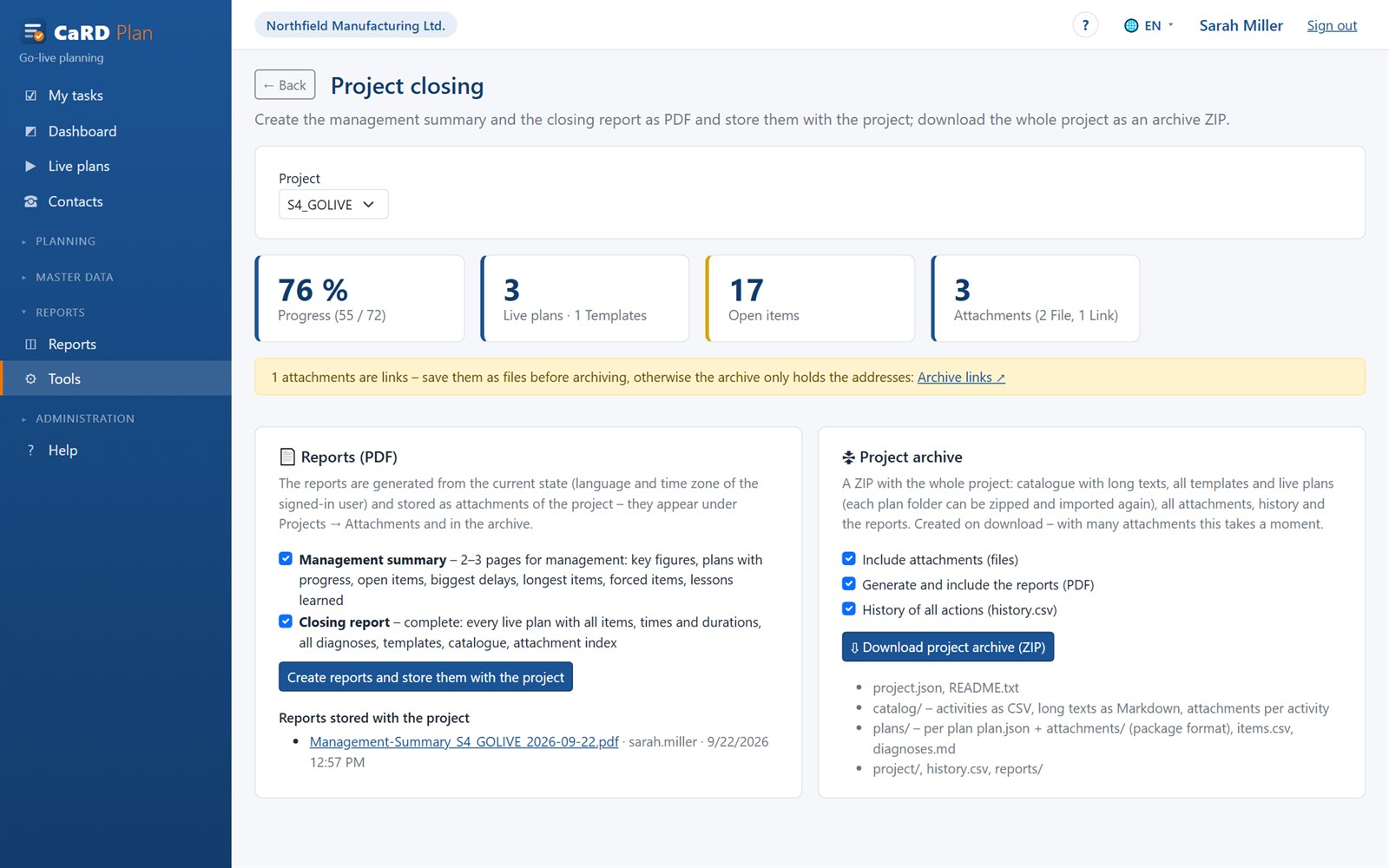Open Dashboard from the sidebar

115,131
